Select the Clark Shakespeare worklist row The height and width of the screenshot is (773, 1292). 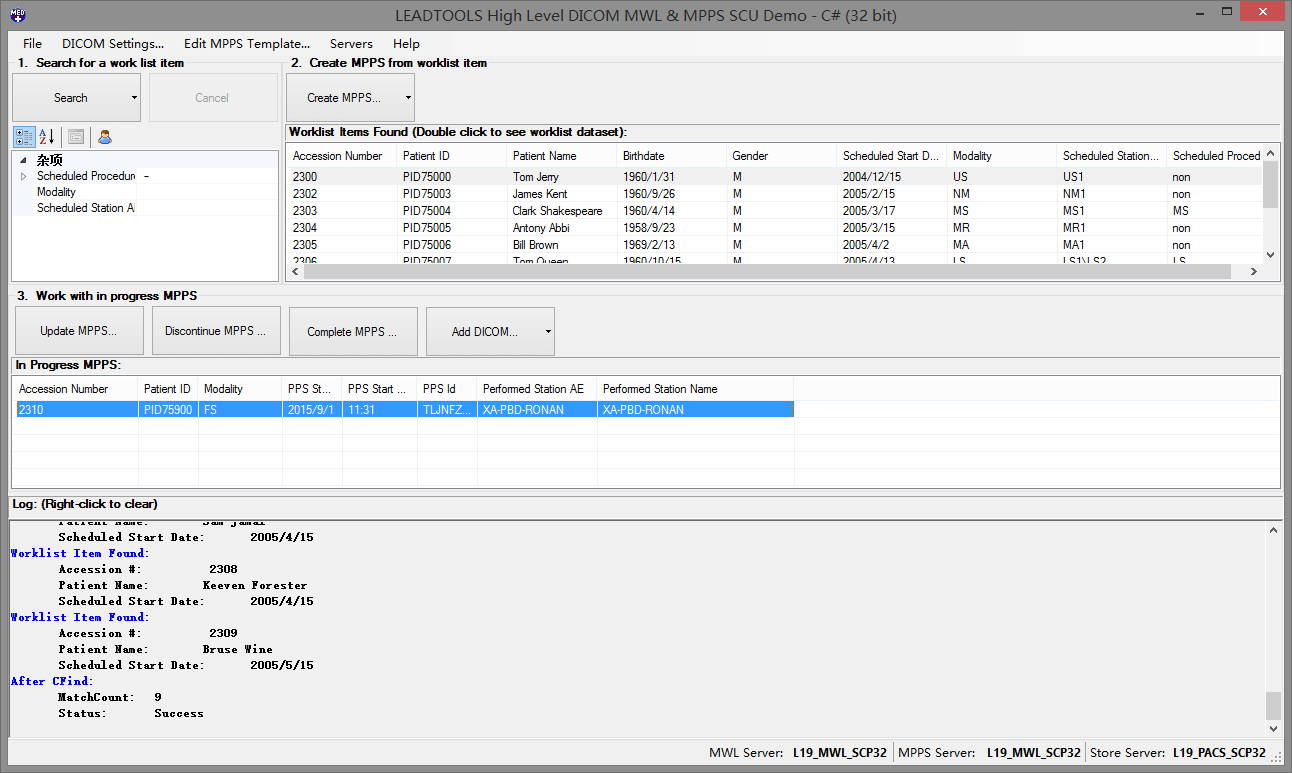pyautogui.click(x=557, y=211)
